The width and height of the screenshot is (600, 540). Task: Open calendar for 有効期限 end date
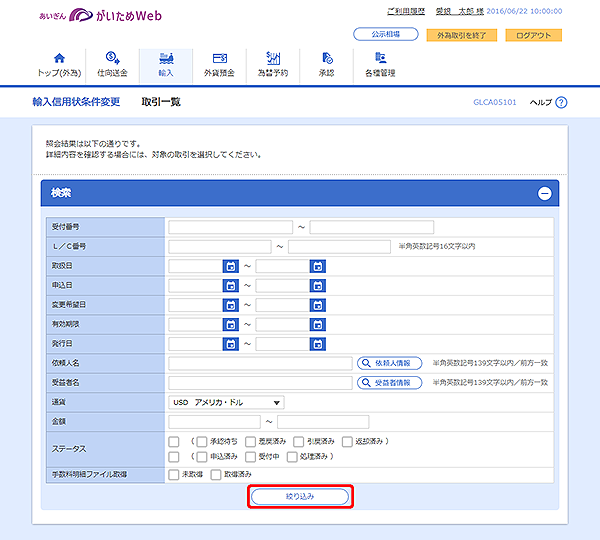coord(318,325)
